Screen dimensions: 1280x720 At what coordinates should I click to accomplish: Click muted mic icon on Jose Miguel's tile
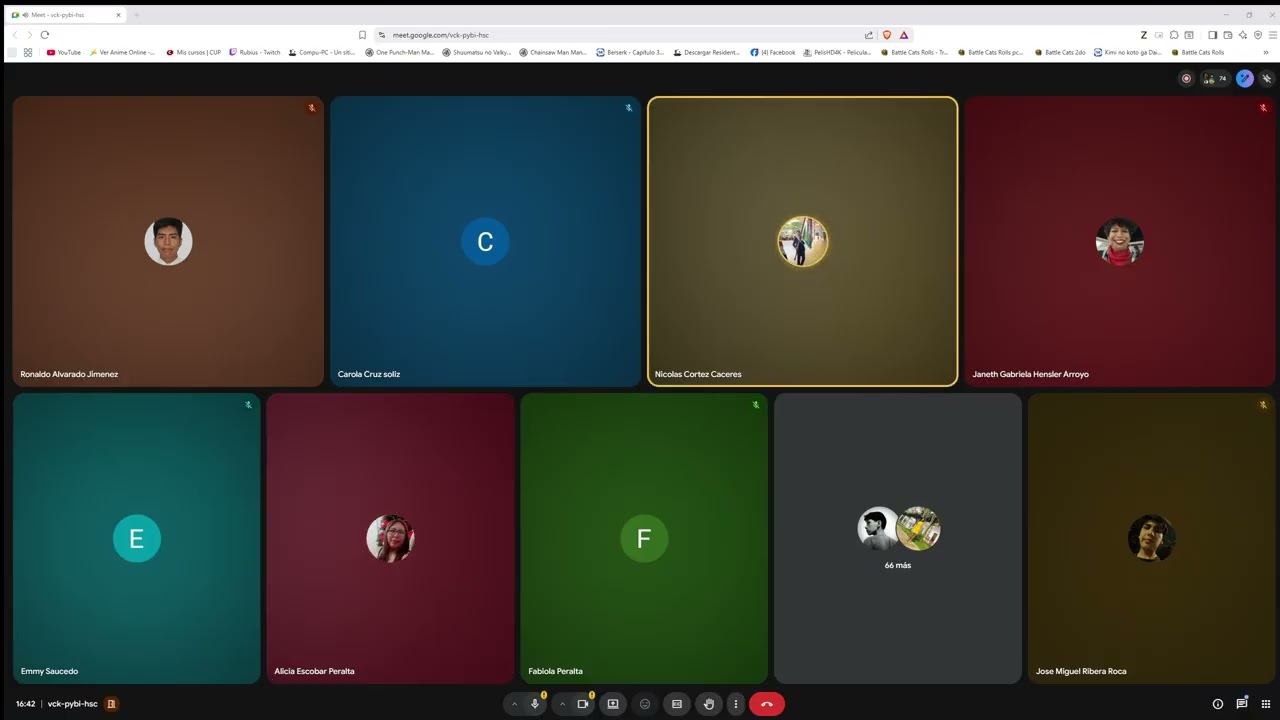tap(1263, 405)
